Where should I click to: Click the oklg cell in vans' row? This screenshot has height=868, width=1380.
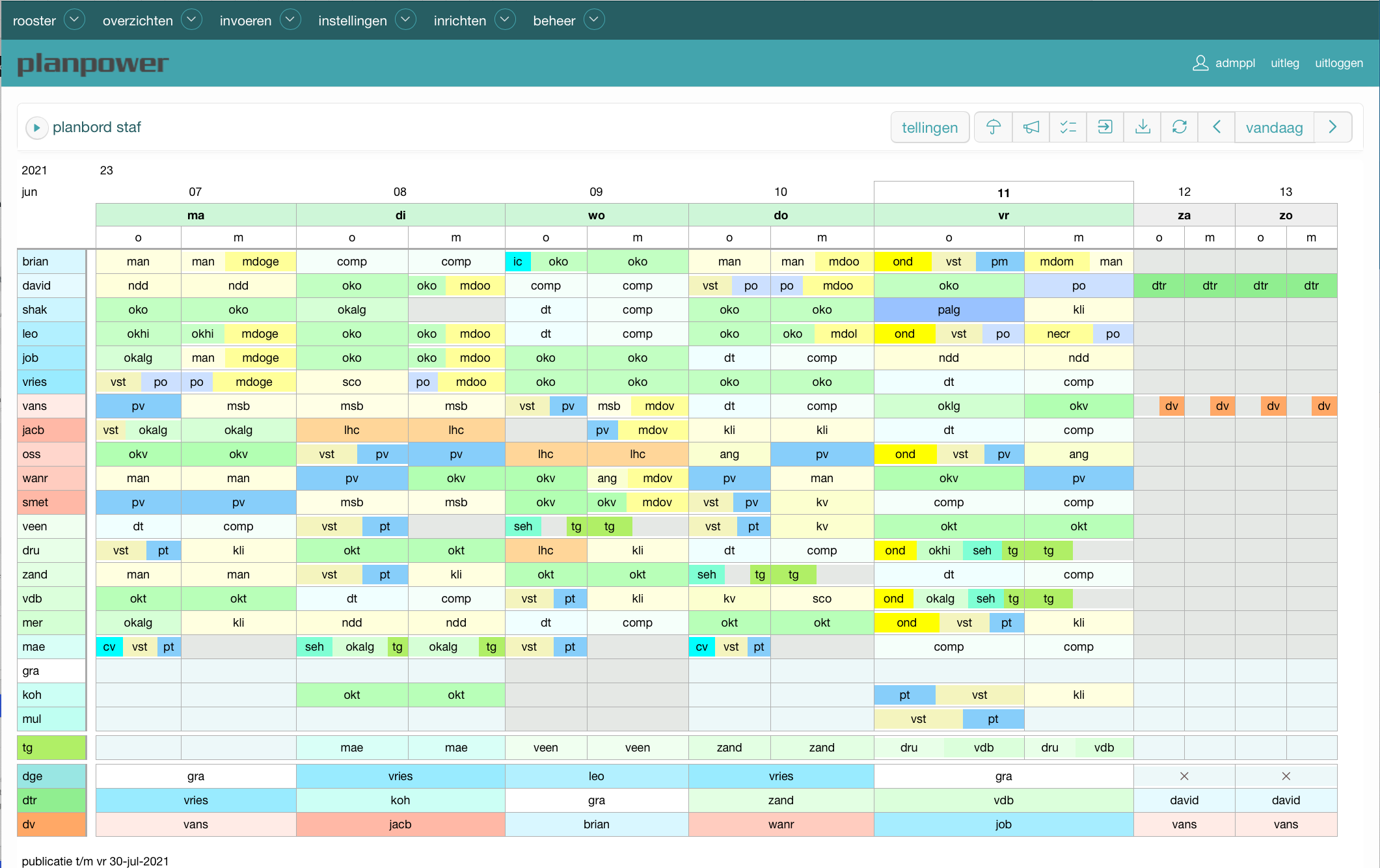point(949,406)
